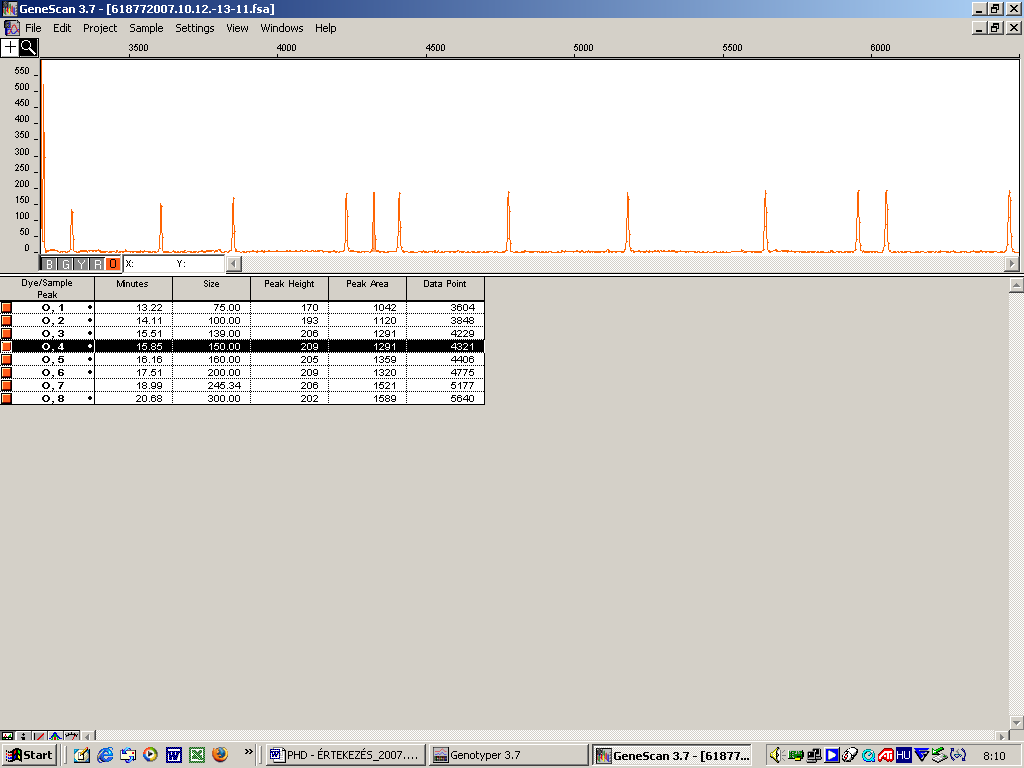This screenshot has height=768, width=1024.
Task: Open the Windows menu
Action: (281, 28)
